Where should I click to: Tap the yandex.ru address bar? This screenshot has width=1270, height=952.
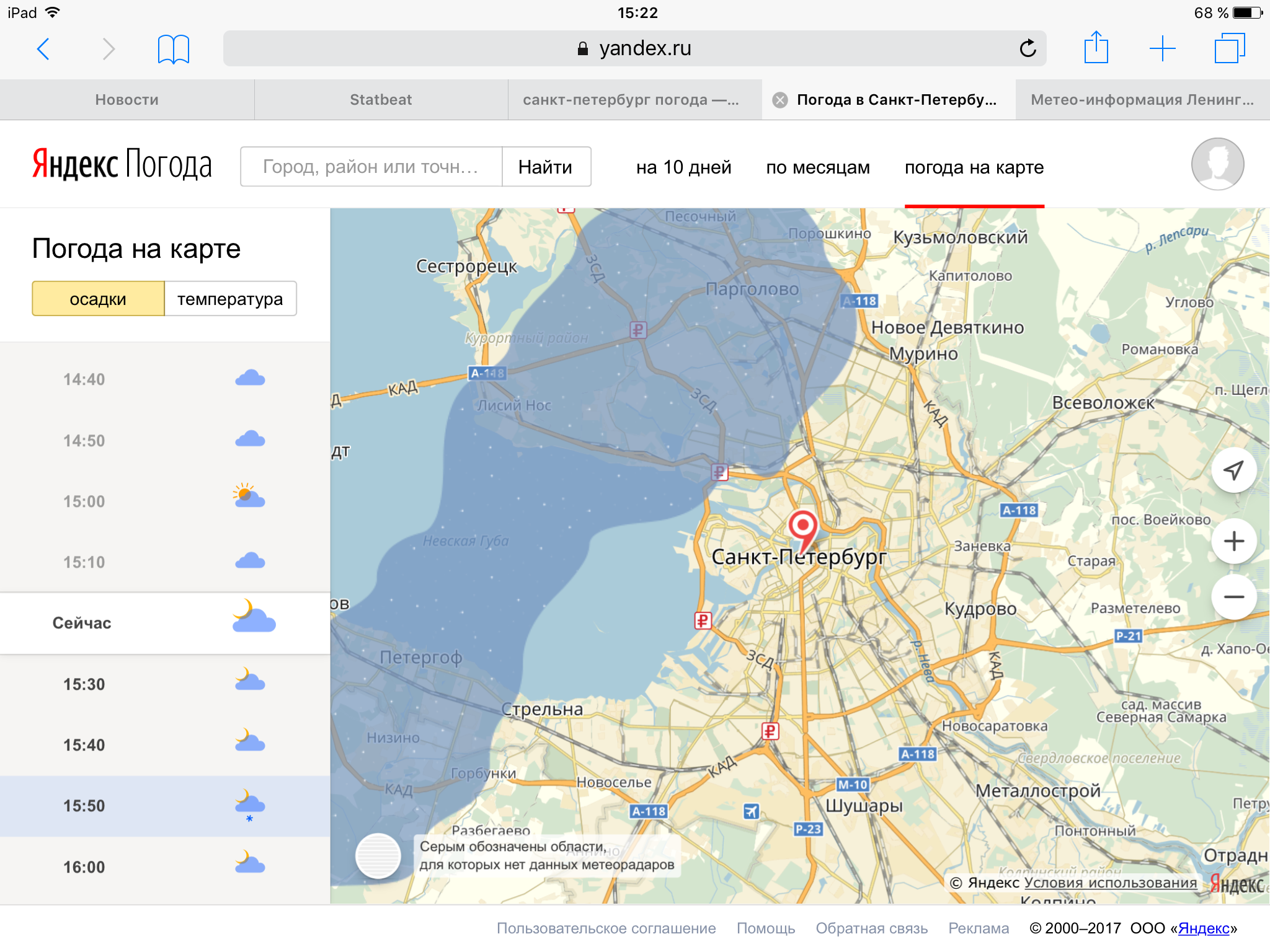634,48
